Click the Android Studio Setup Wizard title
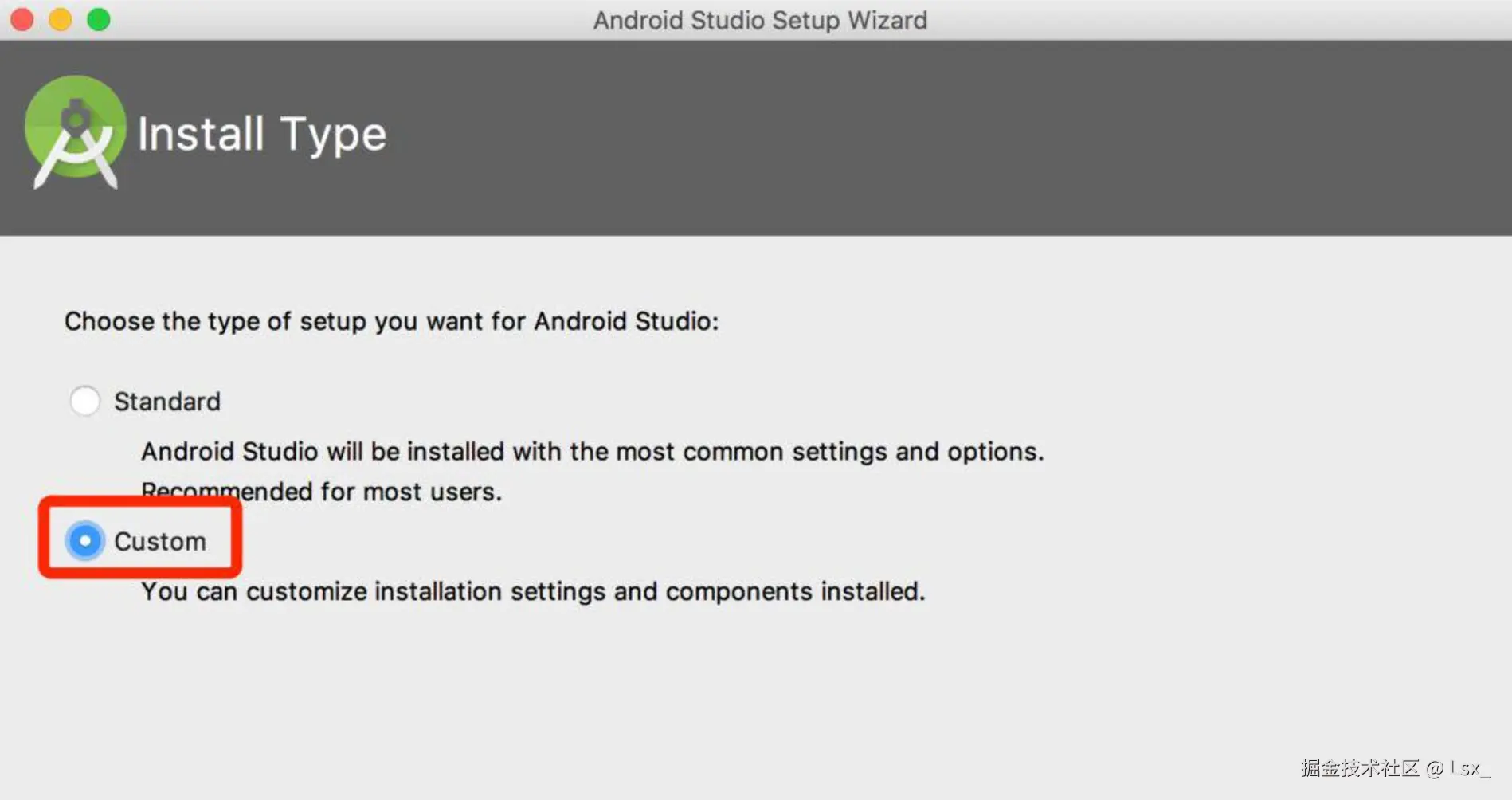This screenshot has width=1512, height=800. (x=760, y=20)
